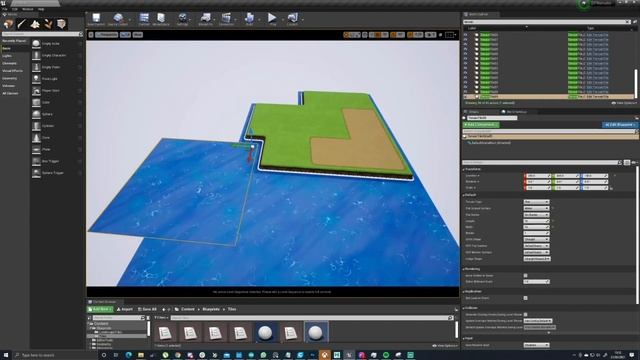
Task: Pick the Empty Actor item icon
Action: pyautogui.click(x=36, y=44)
